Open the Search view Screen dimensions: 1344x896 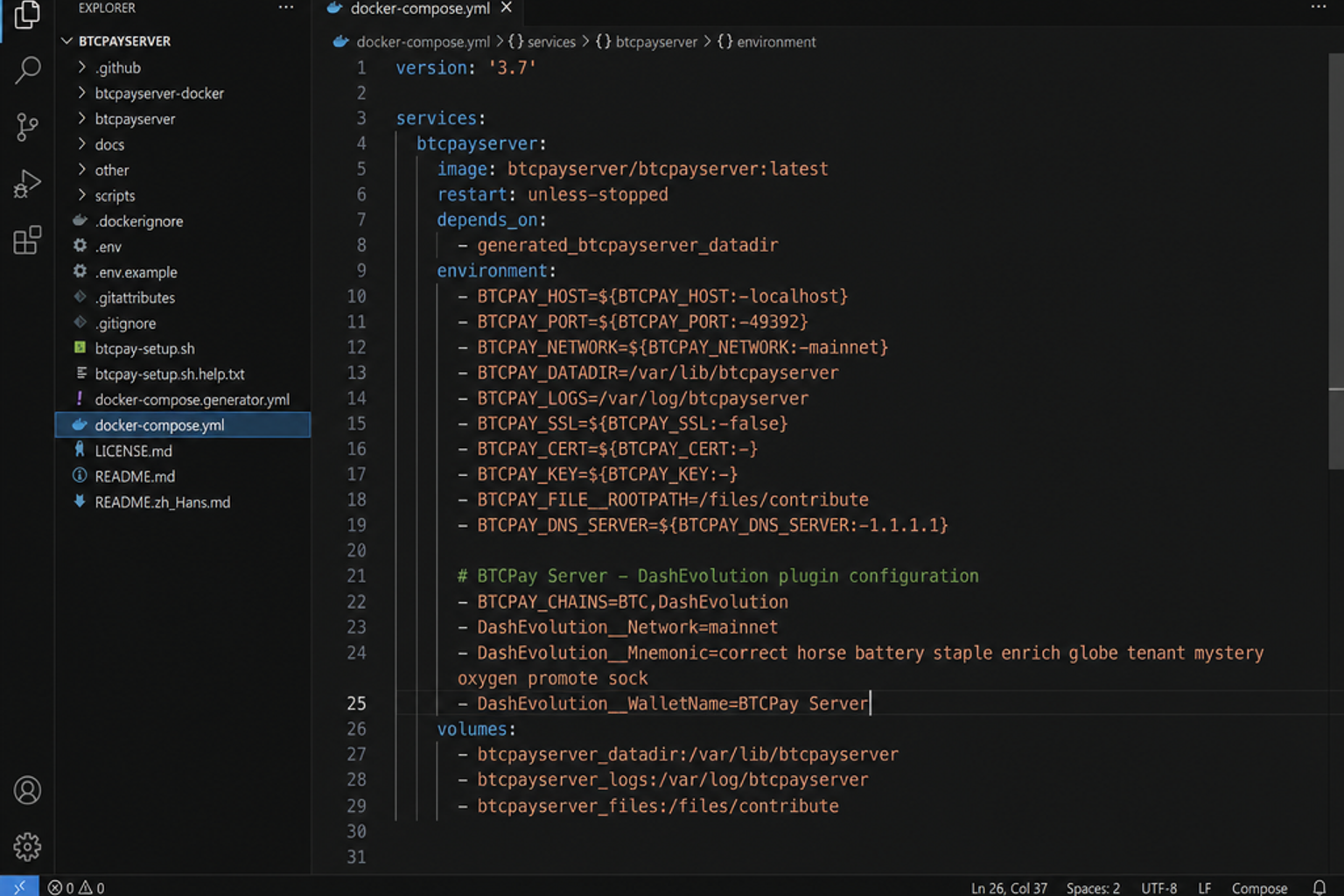click(x=27, y=70)
